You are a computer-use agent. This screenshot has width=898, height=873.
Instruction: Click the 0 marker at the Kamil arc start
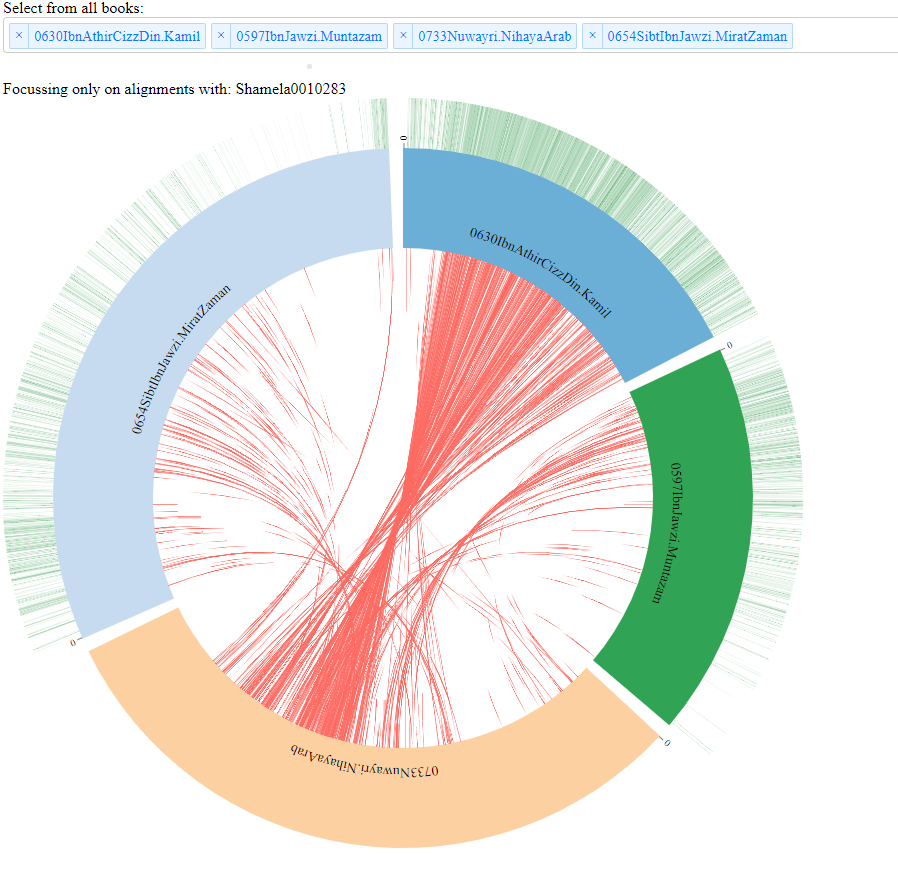(x=404, y=135)
